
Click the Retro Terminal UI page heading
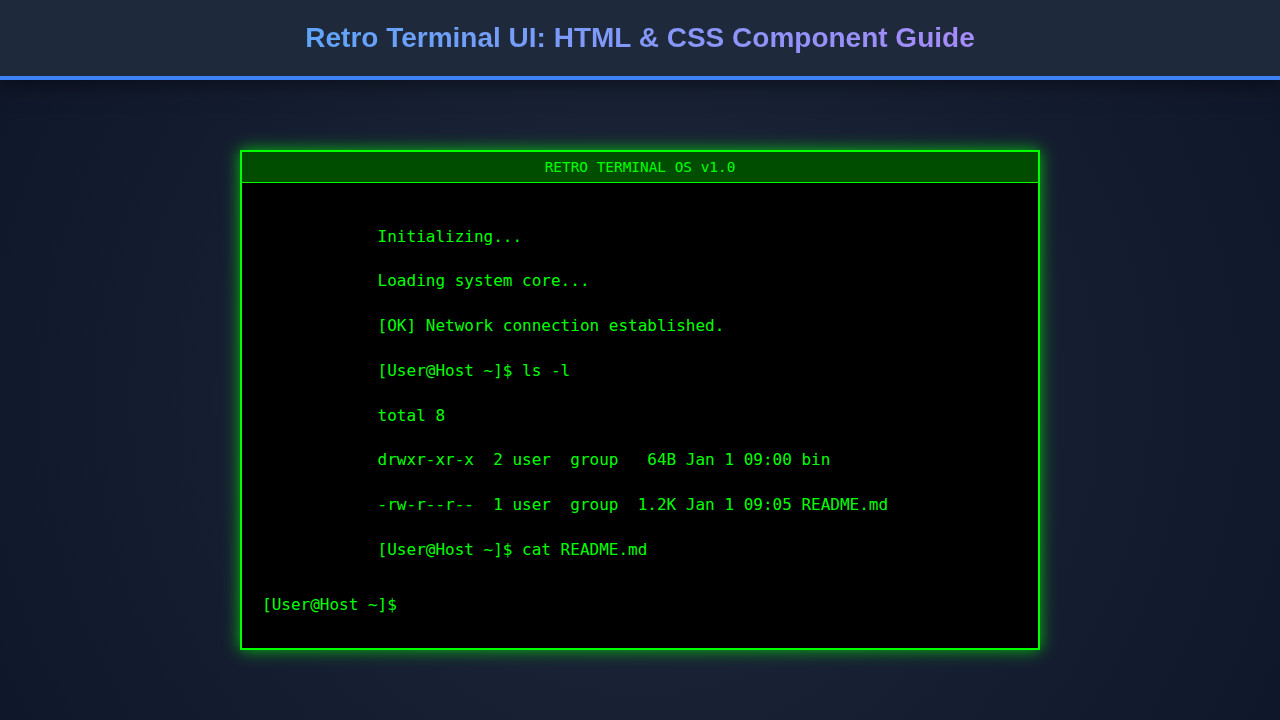click(639, 37)
